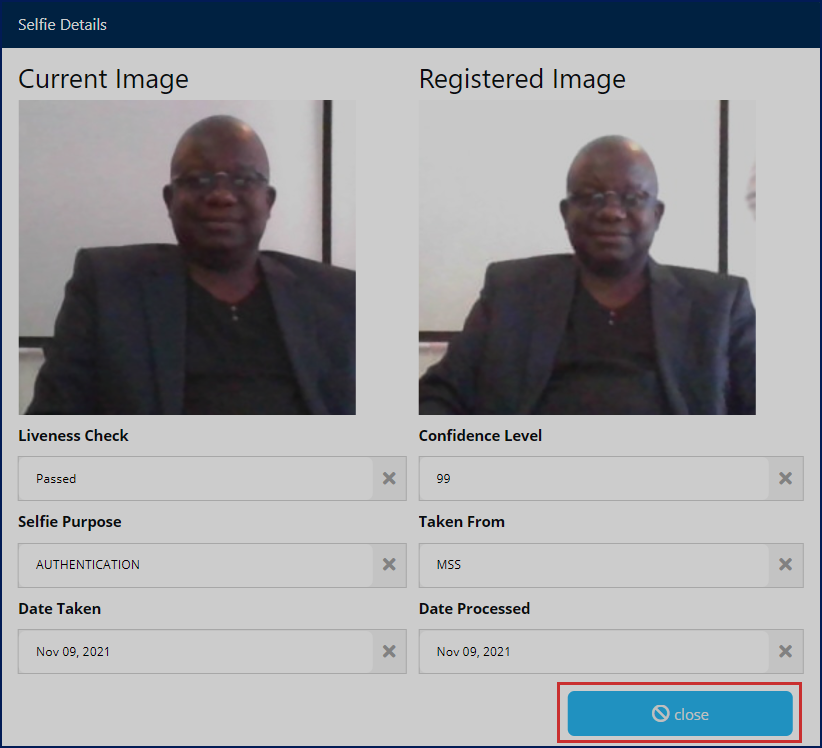This screenshot has width=822, height=748.
Task: Focus the Taken From field showing MSS
Action: point(594,565)
